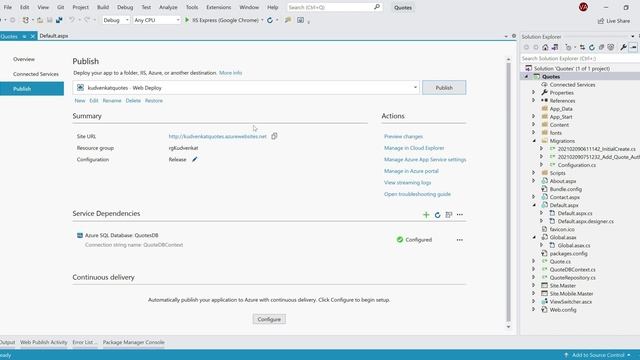Open the Debug configuration dropdown
The image size is (640, 360).
coord(116,20)
